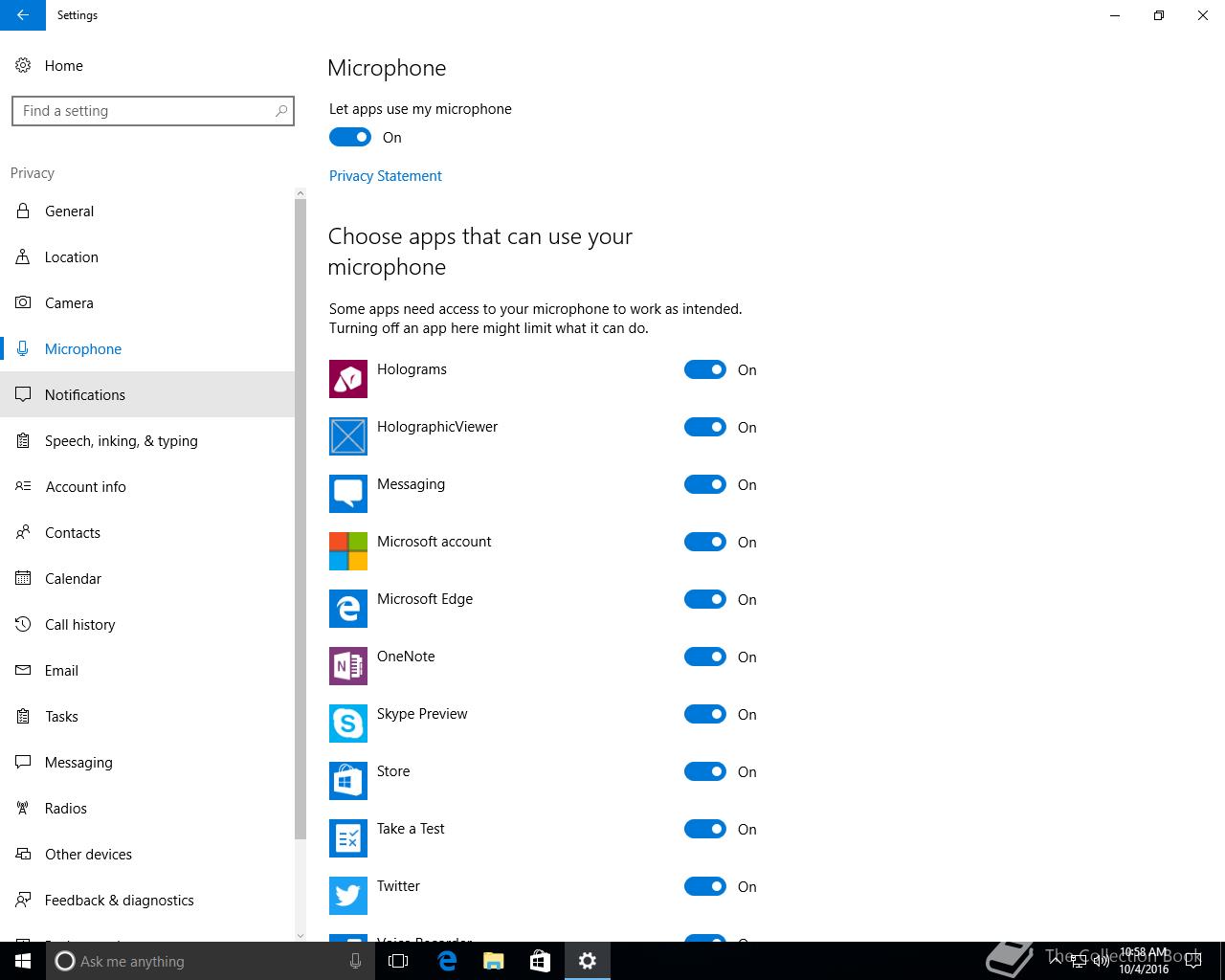The width and height of the screenshot is (1225, 980).
Task: Click the HolographicViewer app icon
Action: pyautogui.click(x=348, y=436)
